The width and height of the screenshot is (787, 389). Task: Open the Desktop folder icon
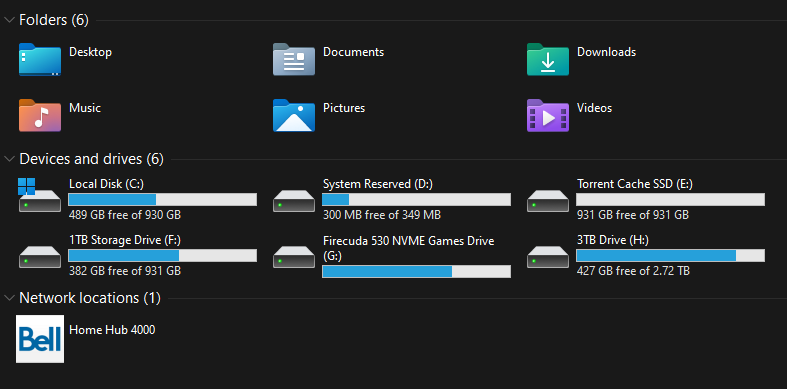(40, 59)
